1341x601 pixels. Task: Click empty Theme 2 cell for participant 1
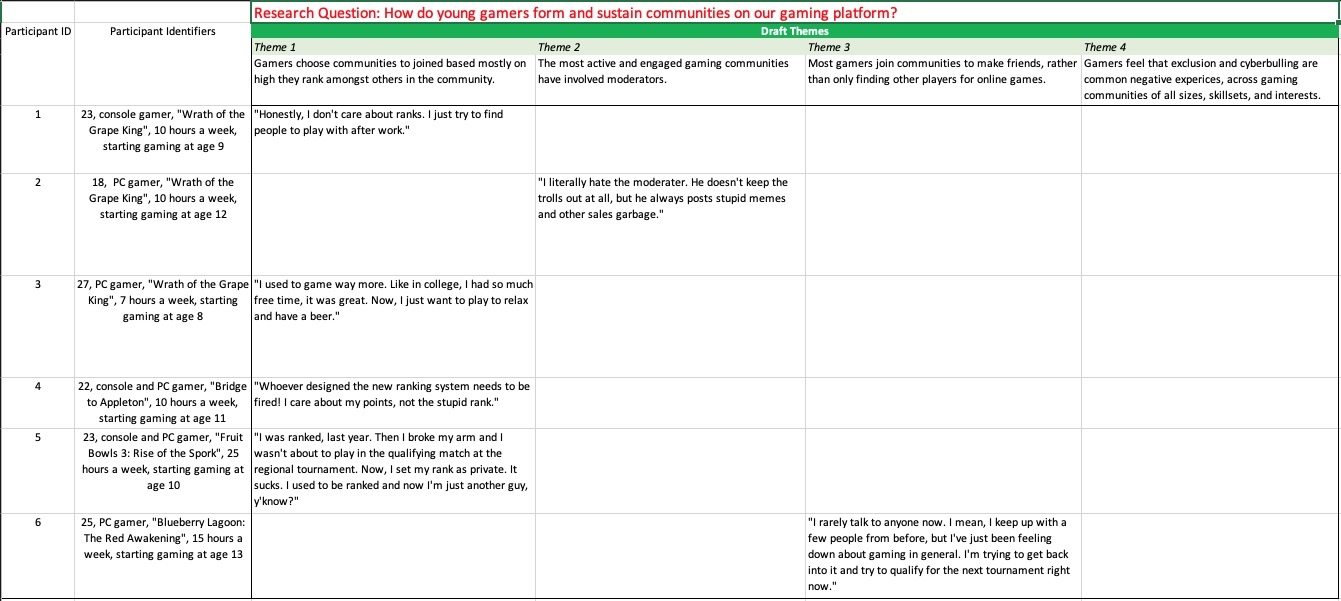(670, 139)
